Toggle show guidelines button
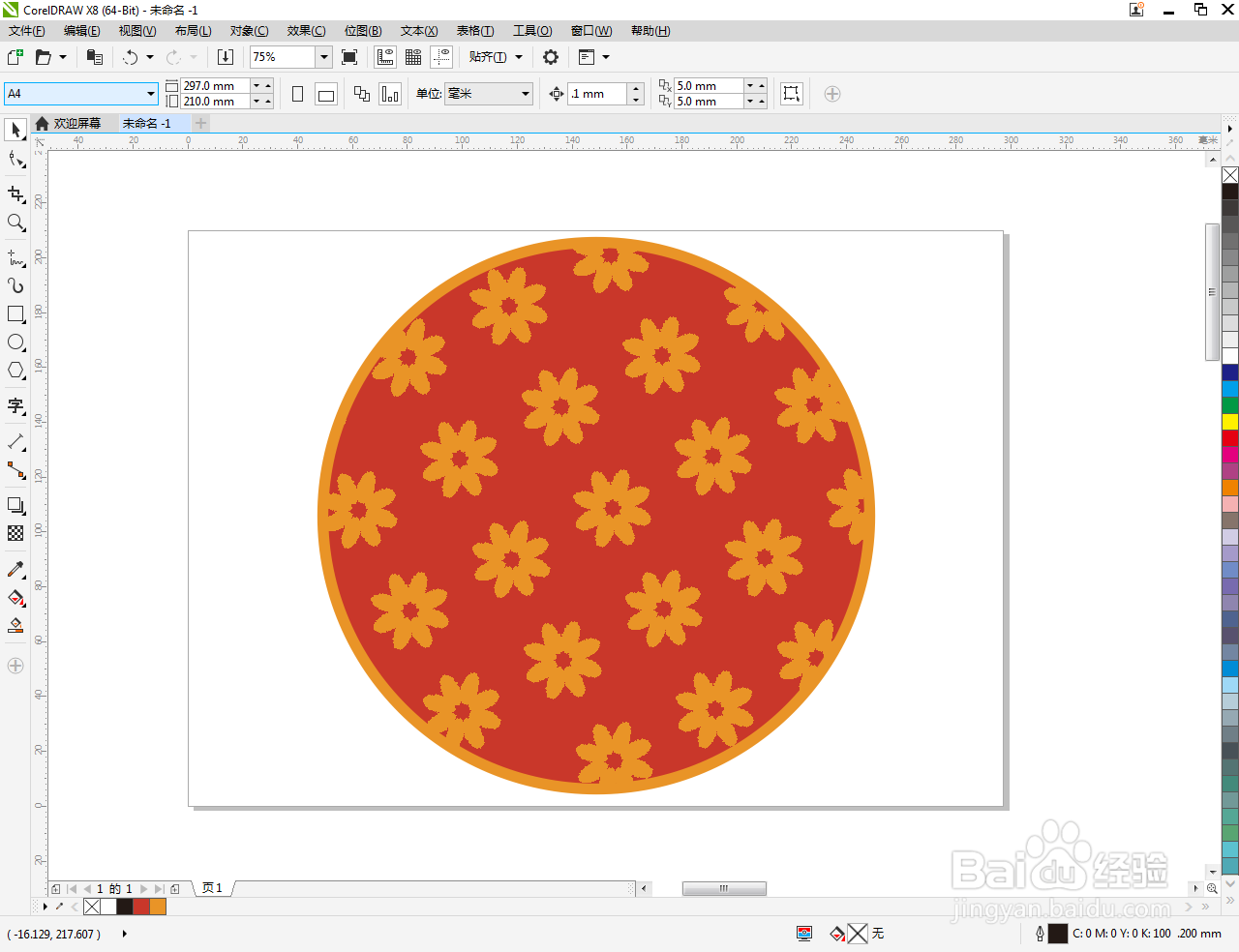1239x952 pixels. point(441,57)
